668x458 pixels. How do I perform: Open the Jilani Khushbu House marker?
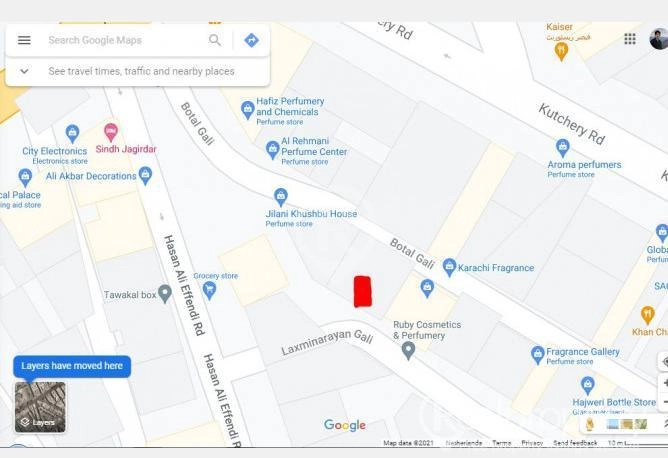tap(280, 197)
